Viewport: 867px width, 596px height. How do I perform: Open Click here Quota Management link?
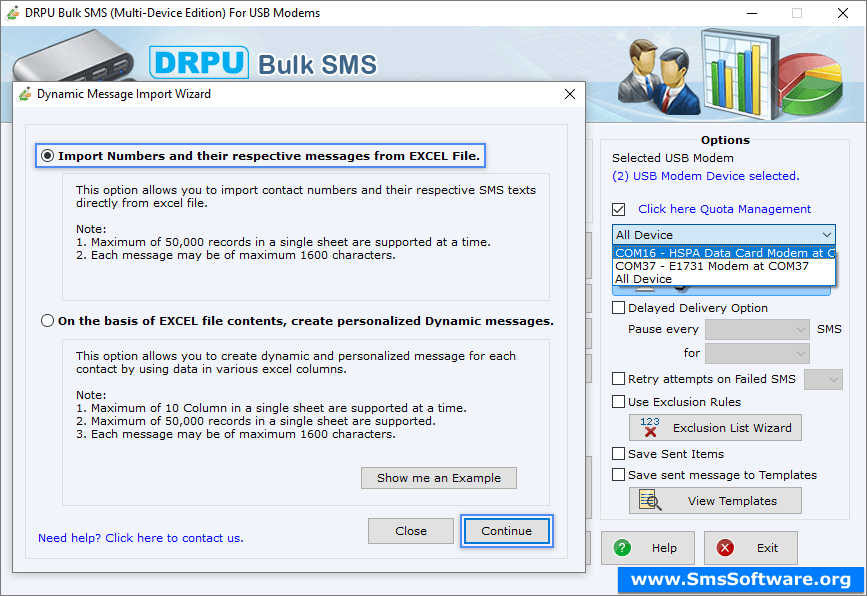pyautogui.click(x=724, y=209)
